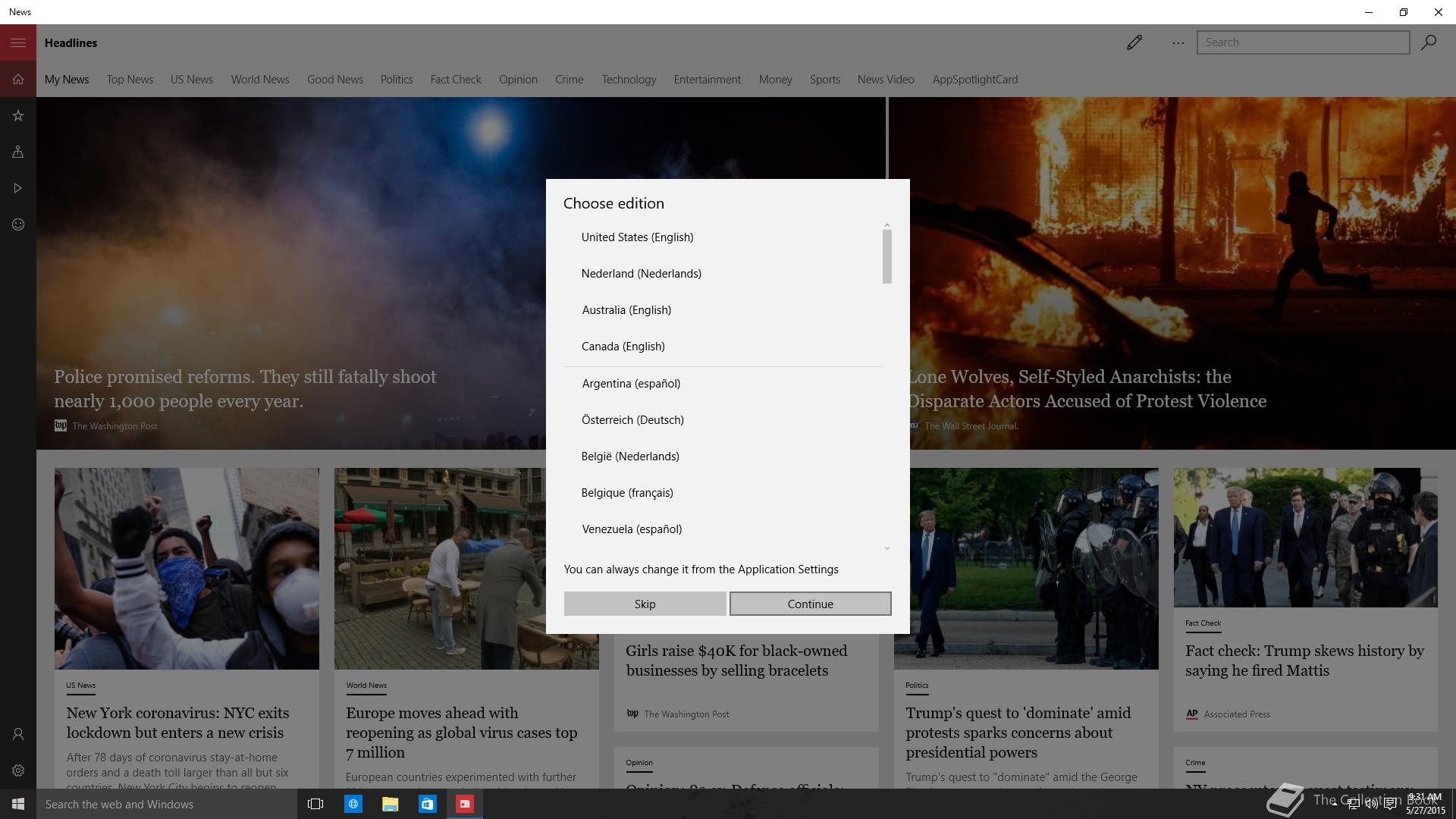Open 'Fact check: Trump skews history' article
Screen dimensions: 1456x819
click(x=1304, y=661)
